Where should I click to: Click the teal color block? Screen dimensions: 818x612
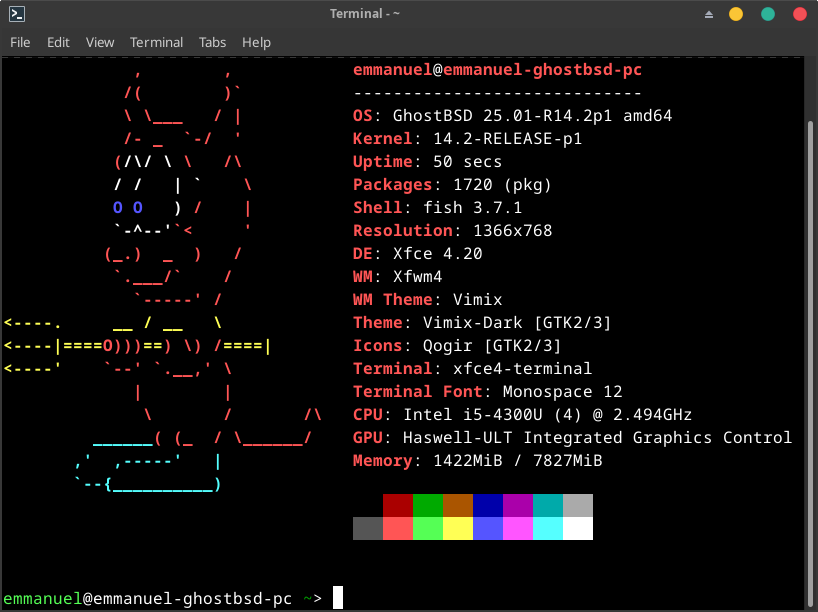(x=548, y=506)
